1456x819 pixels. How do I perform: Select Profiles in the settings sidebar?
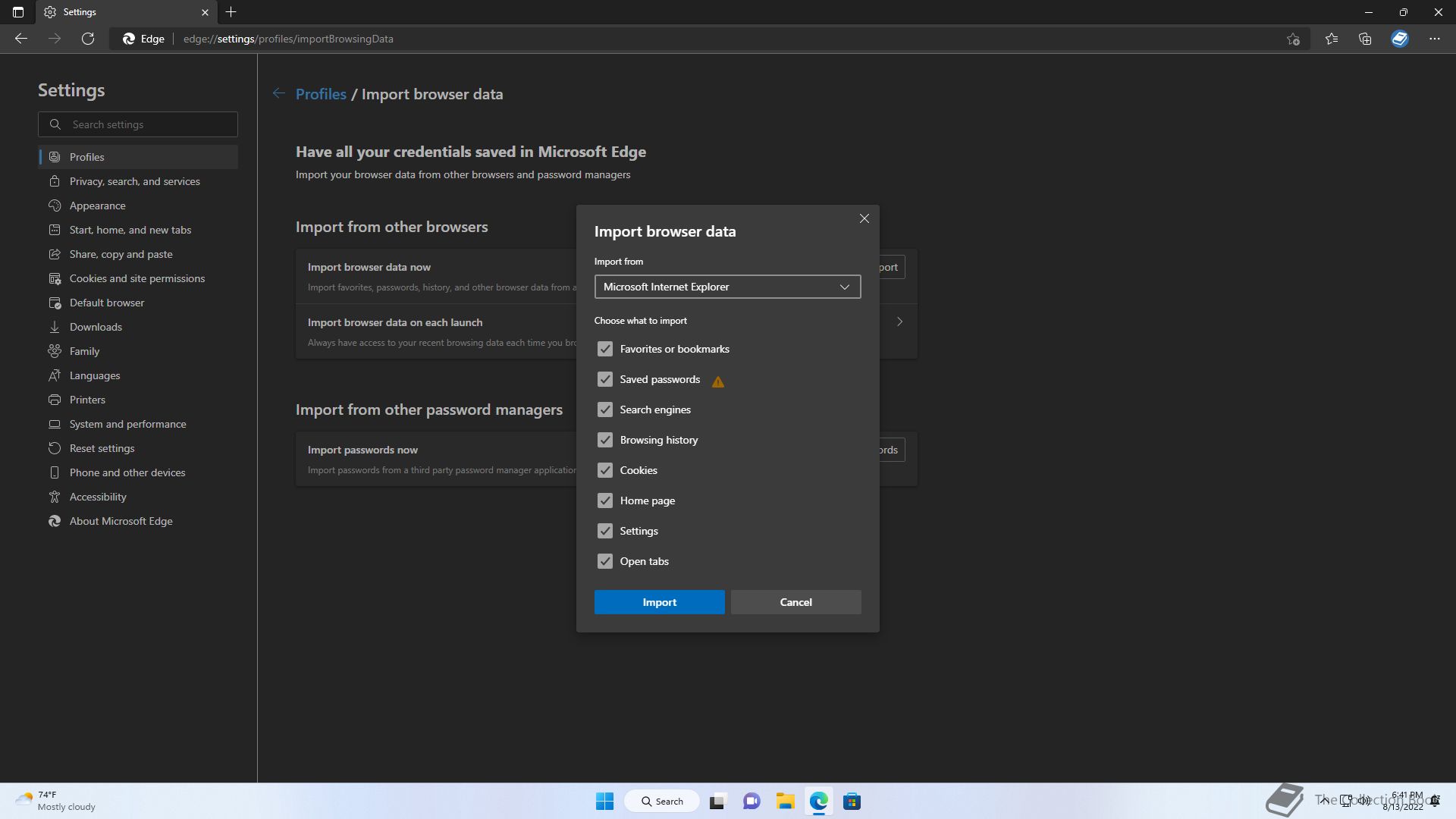point(138,157)
